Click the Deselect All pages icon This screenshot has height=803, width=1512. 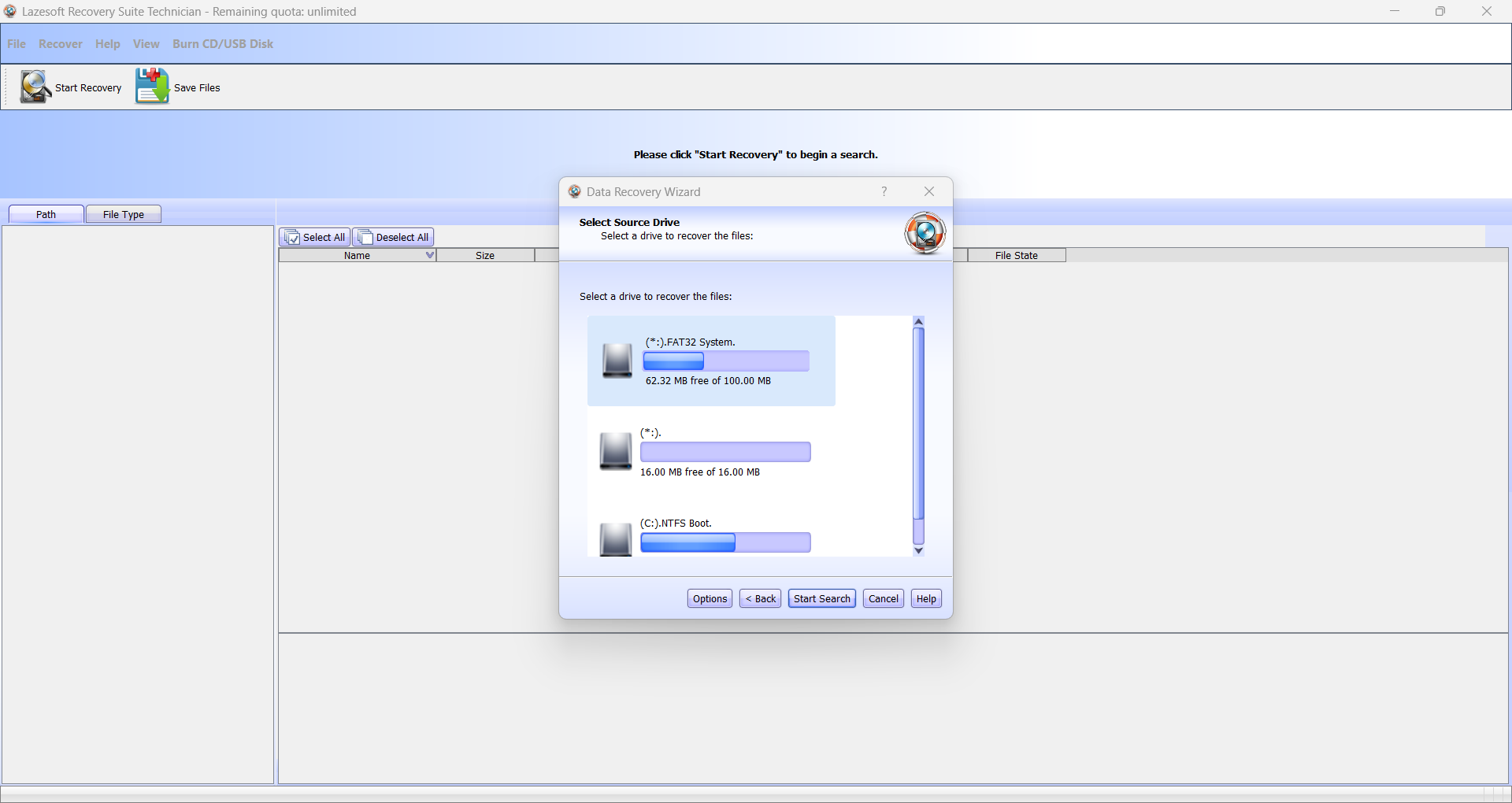click(365, 237)
